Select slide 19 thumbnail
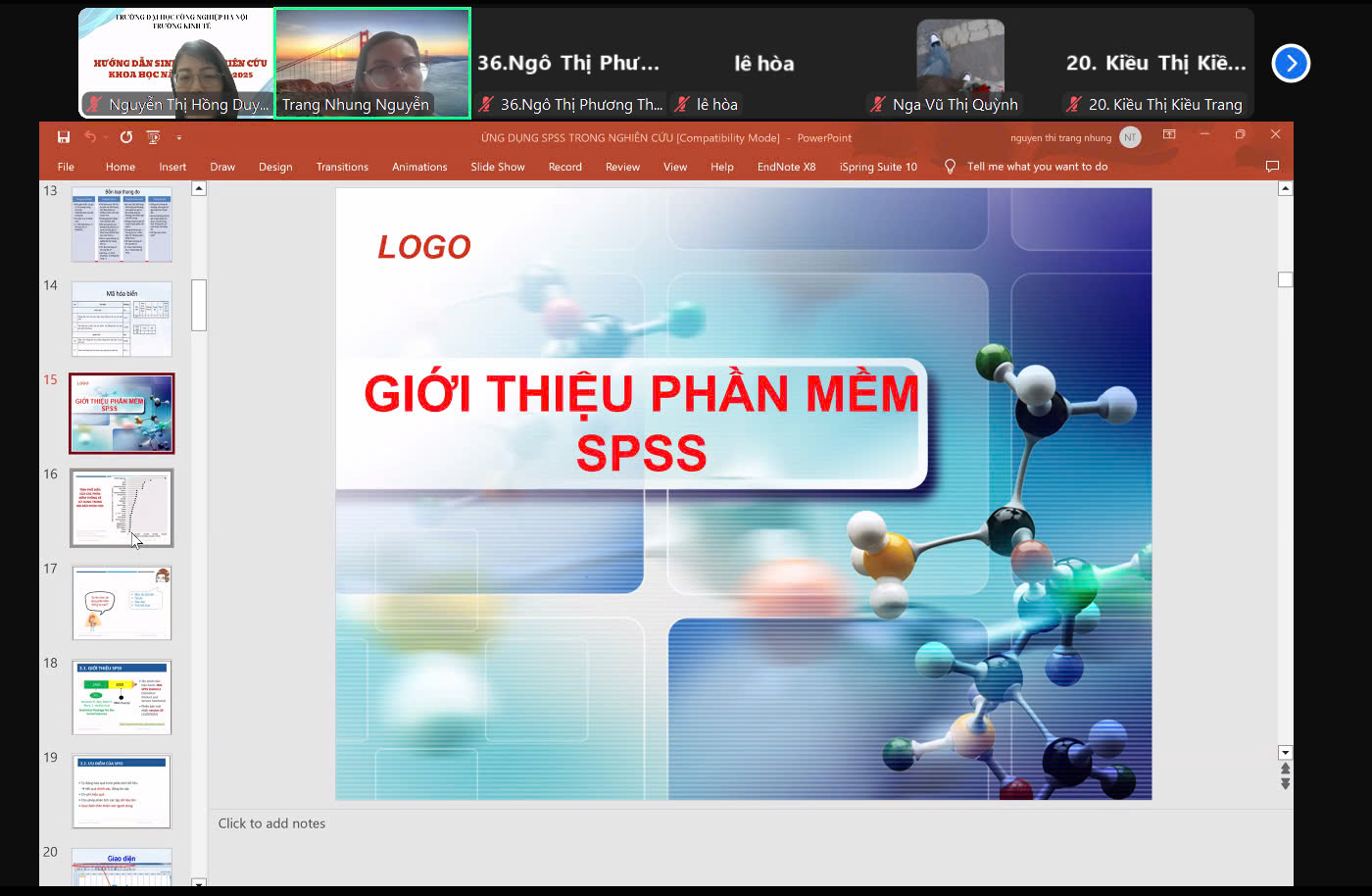This screenshot has height=896, width=1372. click(122, 791)
